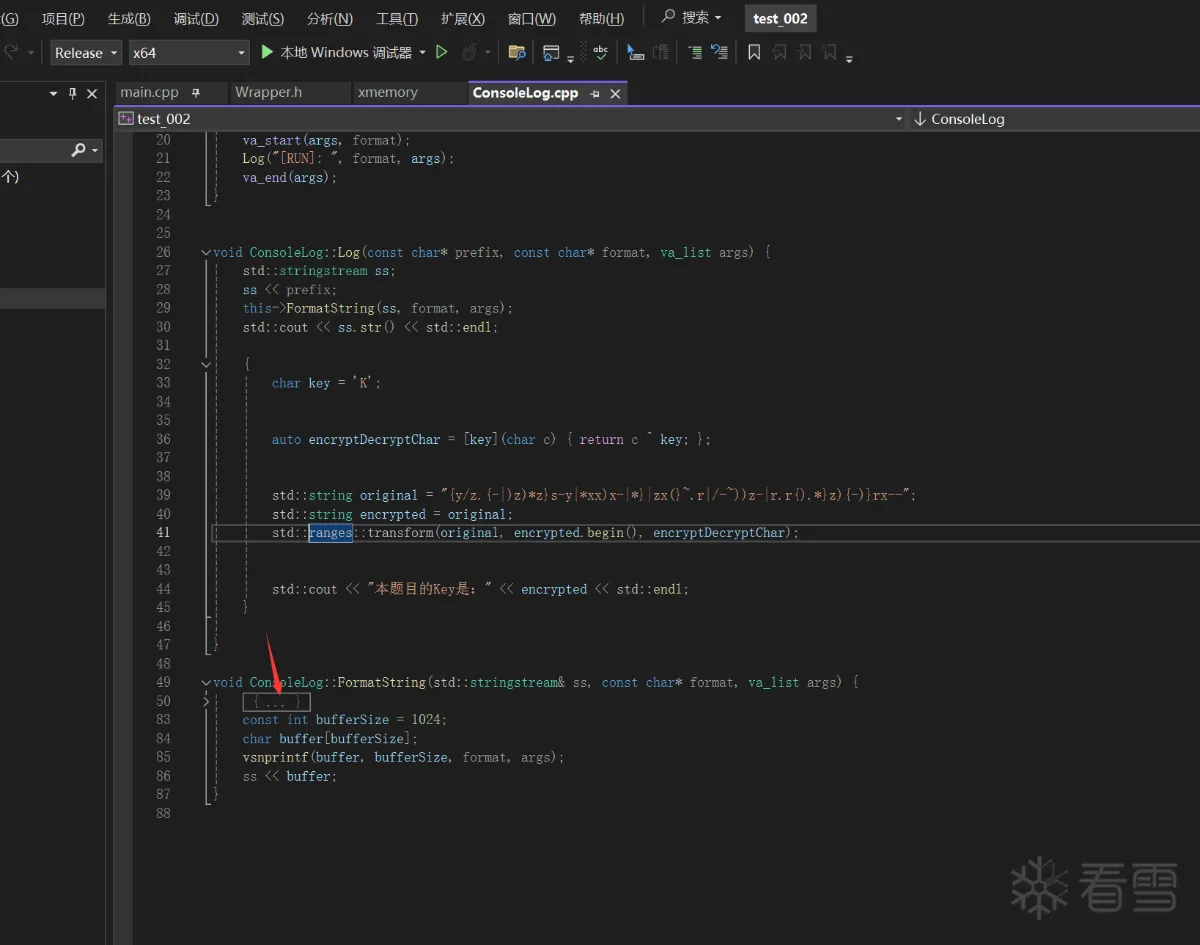Click the abc spell checker icon

pyautogui.click(x=600, y=52)
